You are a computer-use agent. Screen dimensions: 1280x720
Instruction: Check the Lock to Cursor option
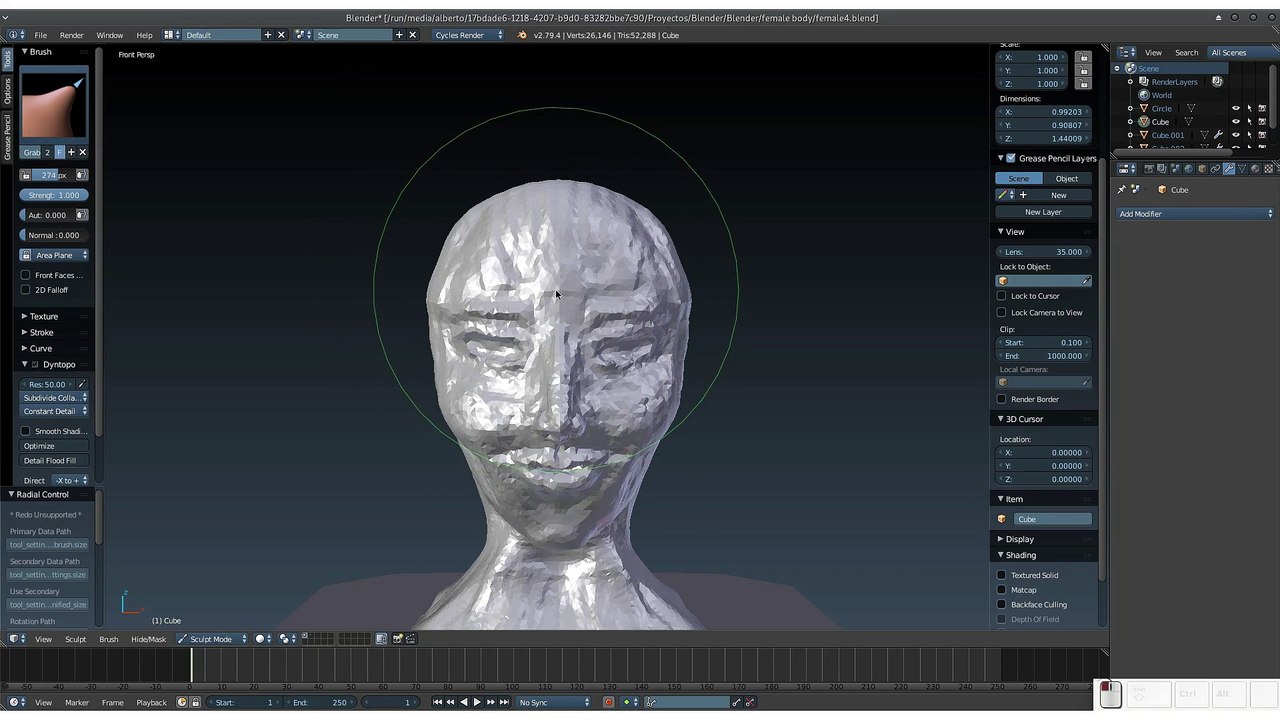(1002, 296)
